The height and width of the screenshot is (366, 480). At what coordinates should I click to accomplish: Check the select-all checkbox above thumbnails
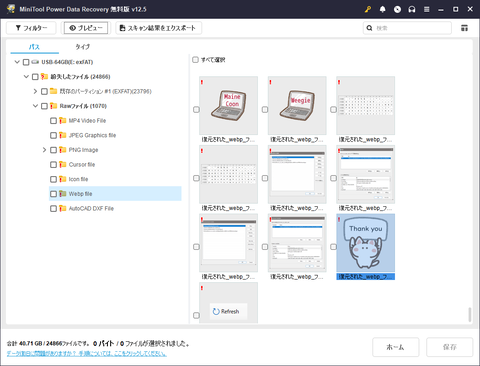tap(195, 60)
